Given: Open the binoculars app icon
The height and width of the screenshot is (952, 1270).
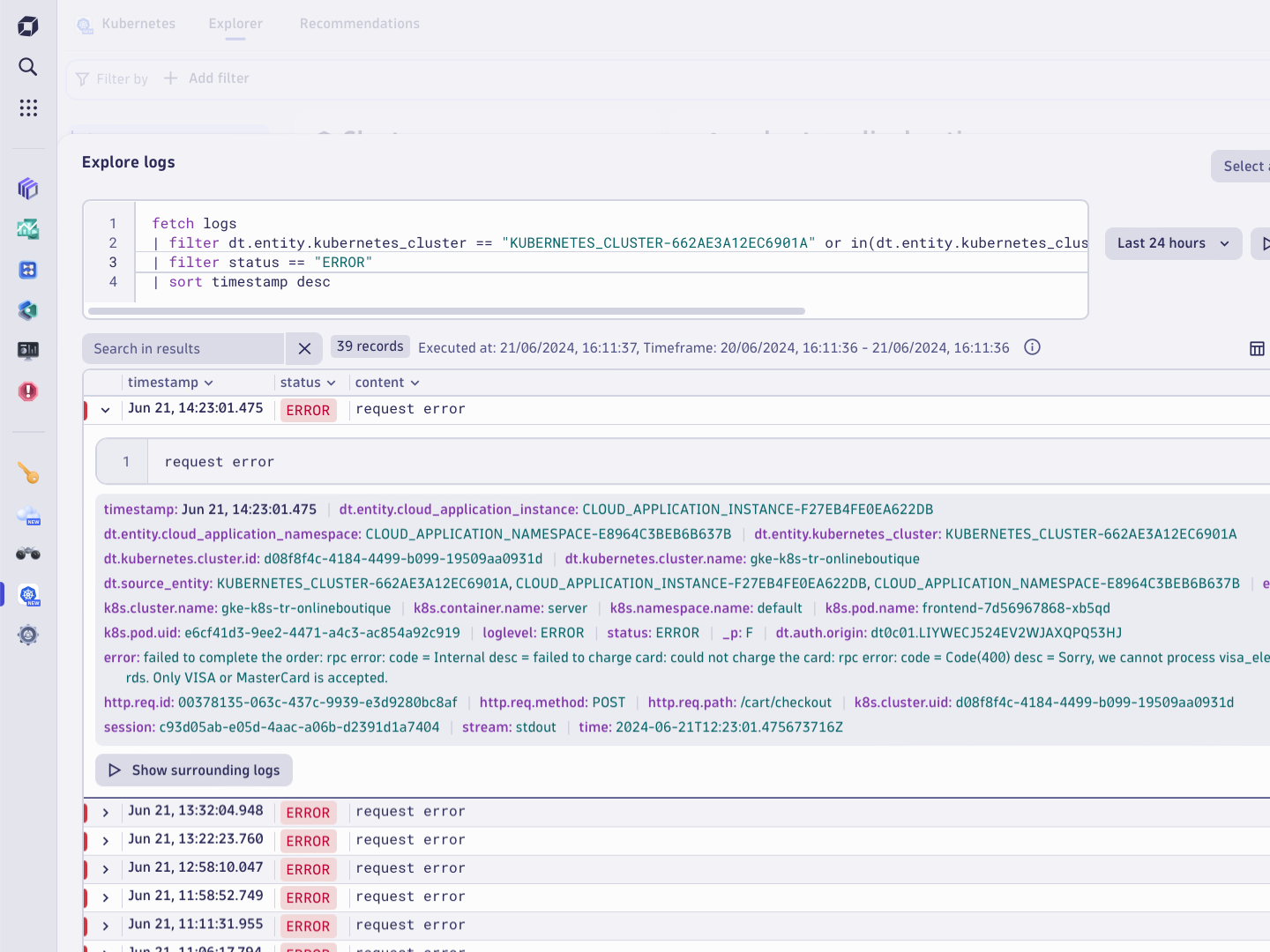Looking at the screenshot, I should 28,554.
